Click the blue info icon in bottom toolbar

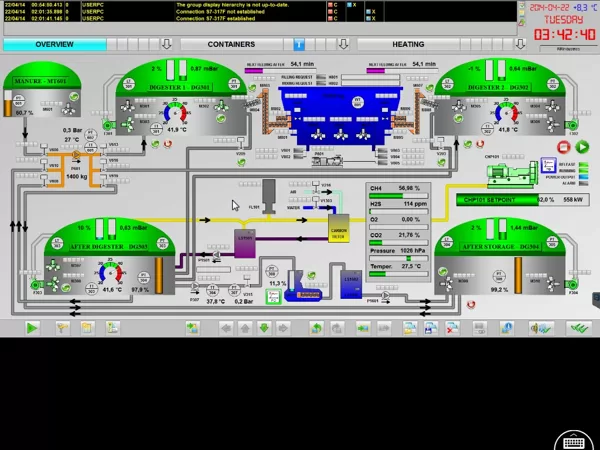507,328
